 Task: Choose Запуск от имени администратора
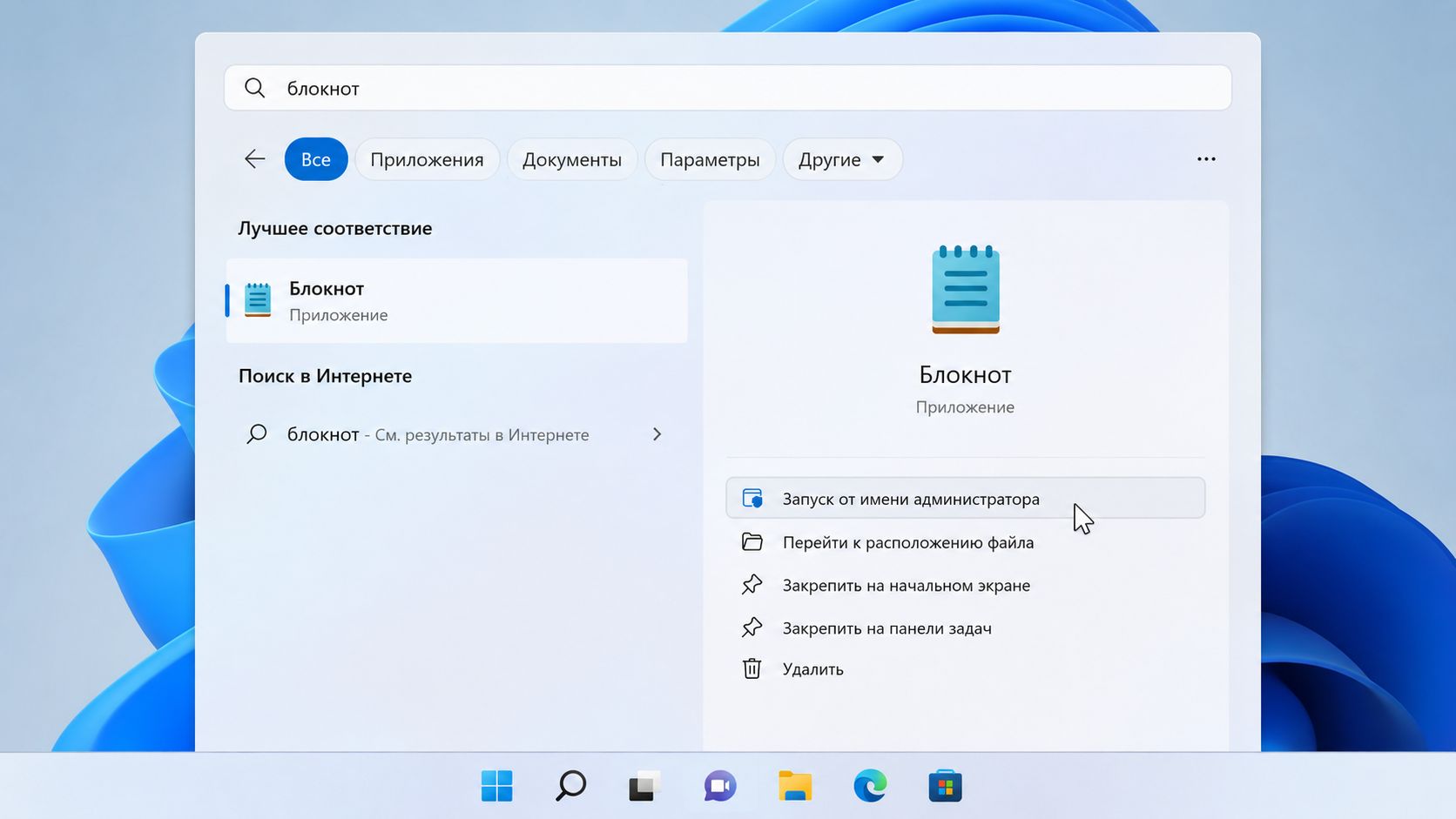965,499
